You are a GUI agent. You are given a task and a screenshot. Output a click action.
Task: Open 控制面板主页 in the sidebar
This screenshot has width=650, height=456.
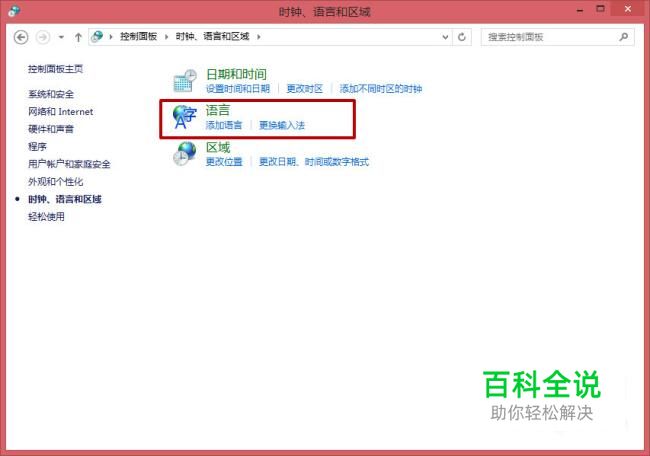(x=56, y=69)
